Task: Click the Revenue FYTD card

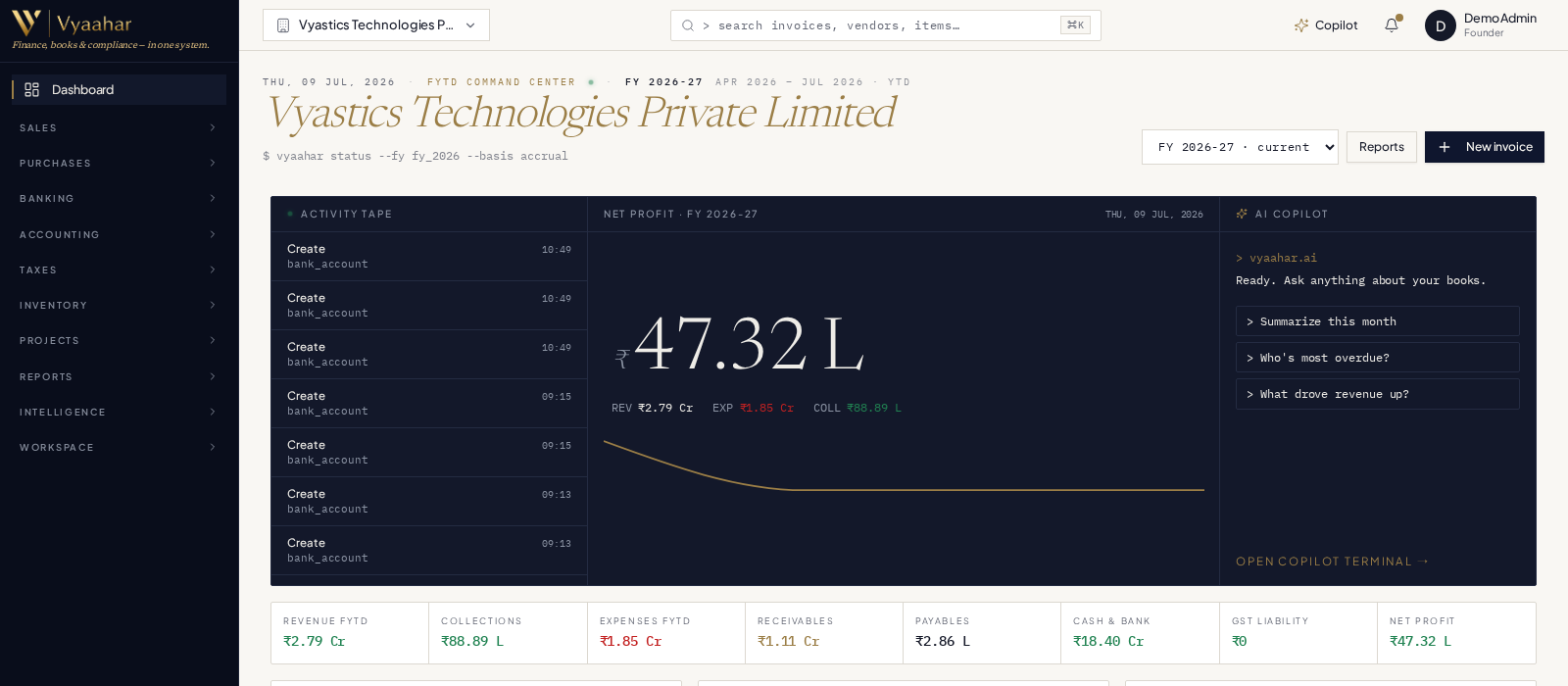Action: [350, 633]
